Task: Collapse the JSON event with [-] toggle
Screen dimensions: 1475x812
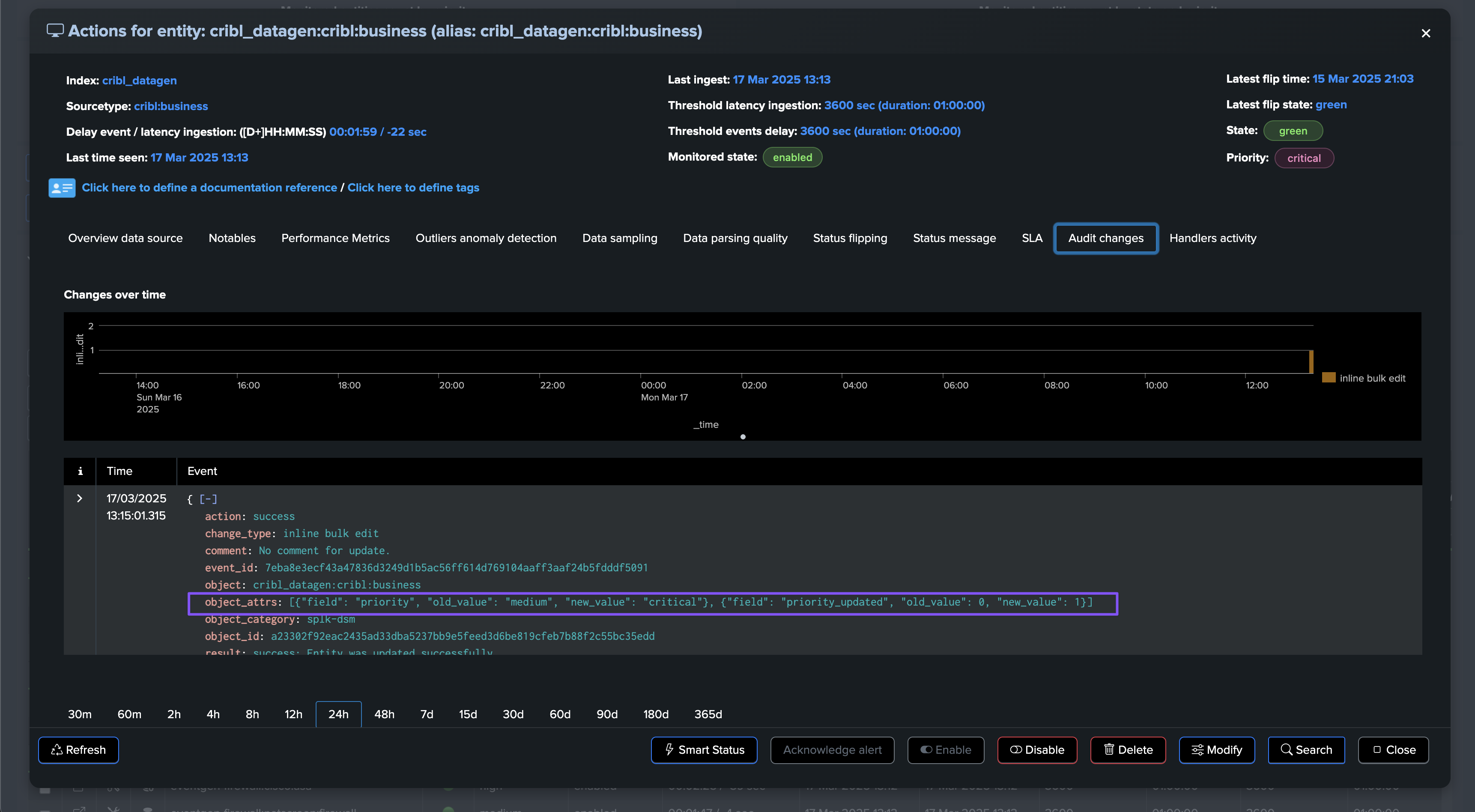Action: tap(208, 499)
